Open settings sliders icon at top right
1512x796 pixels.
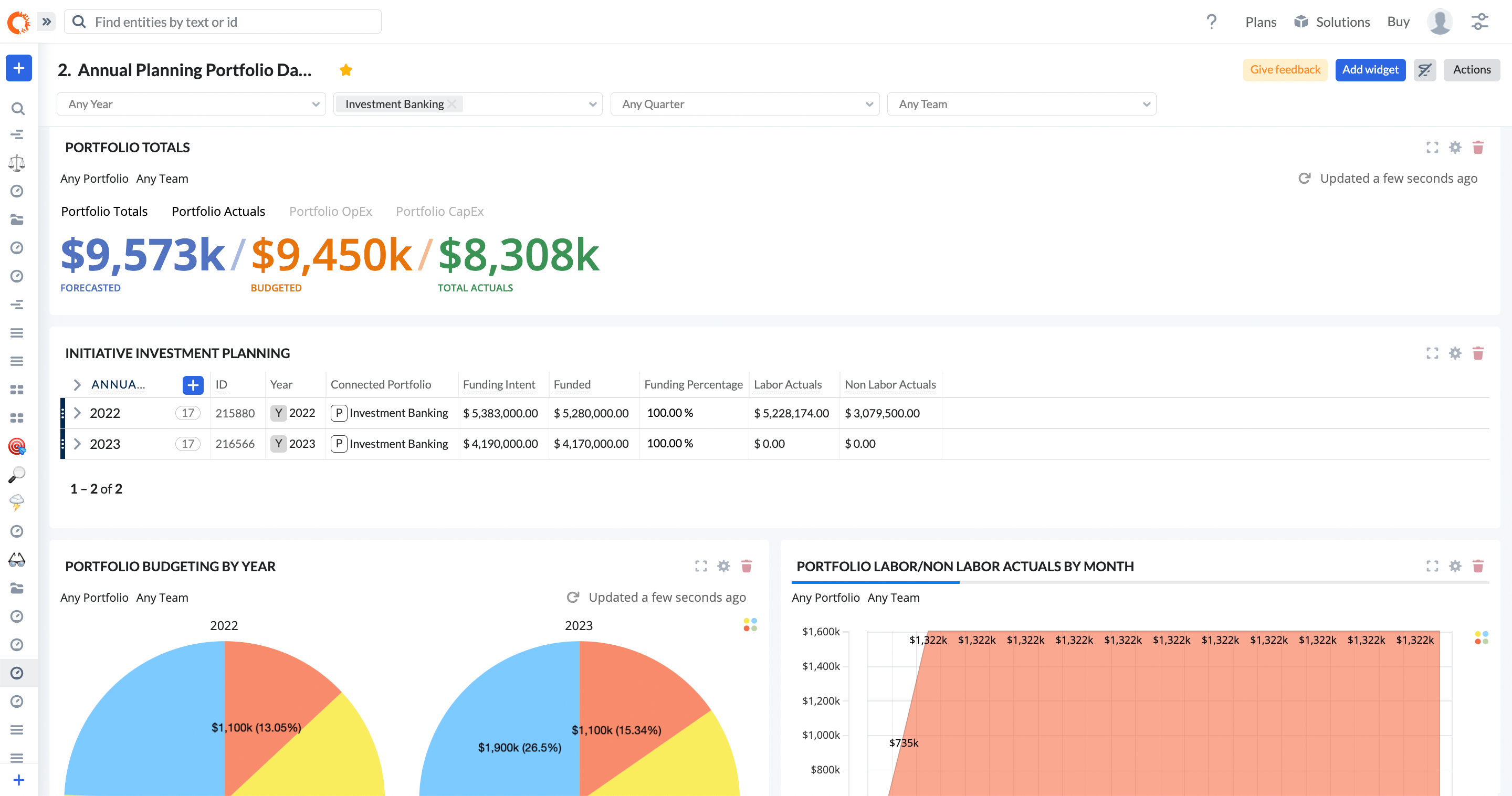click(x=1480, y=22)
